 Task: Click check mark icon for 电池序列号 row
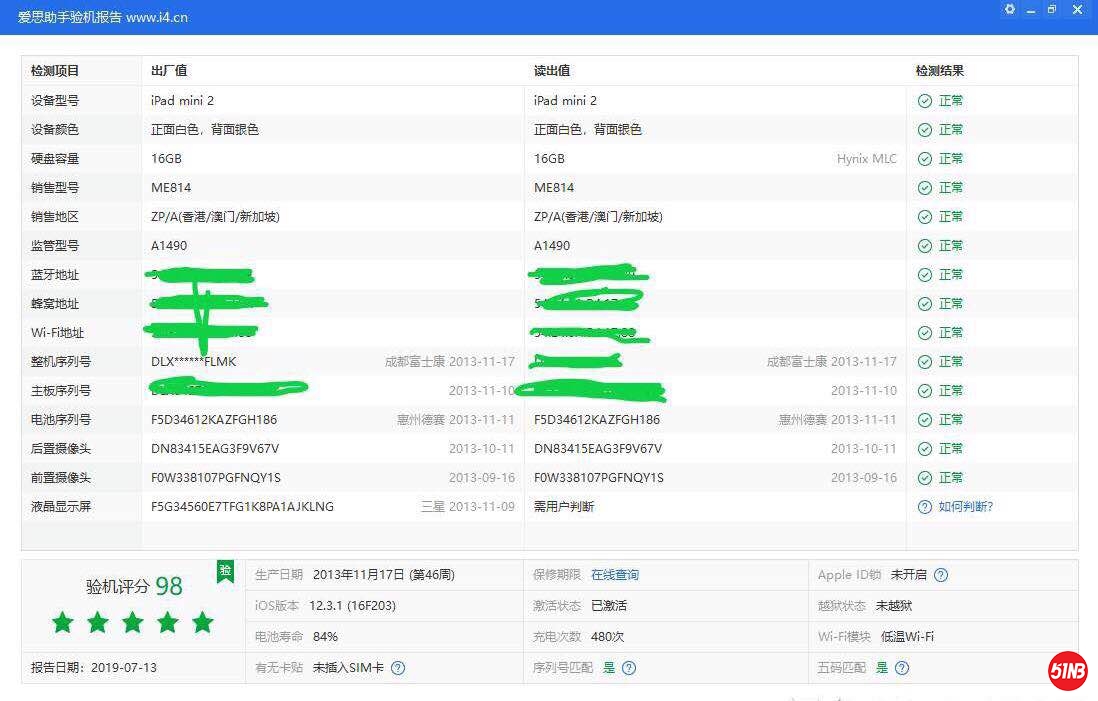(924, 420)
